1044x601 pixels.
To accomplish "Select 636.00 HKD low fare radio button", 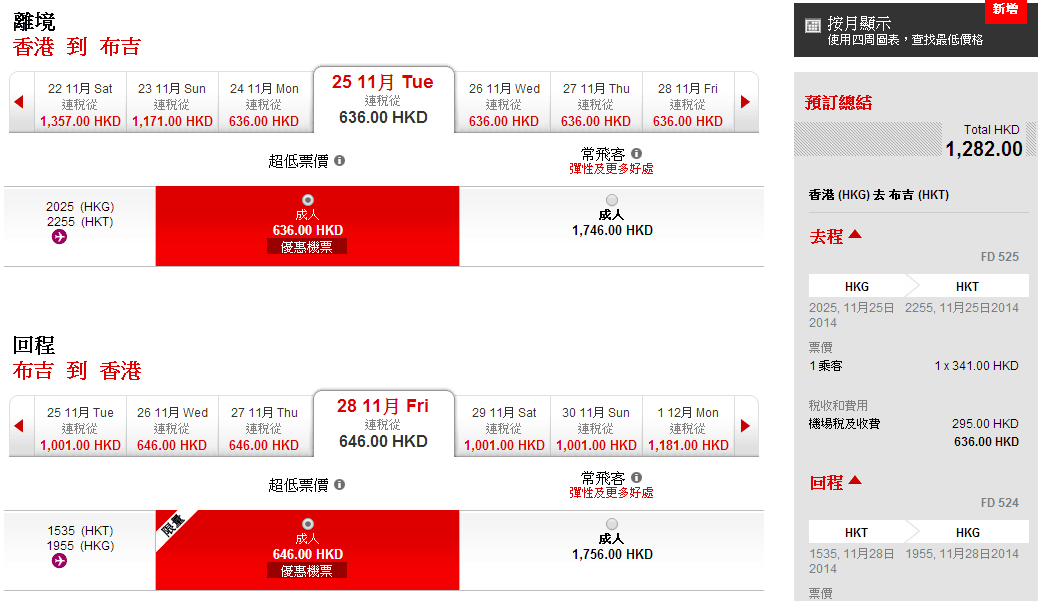I will coord(307,199).
